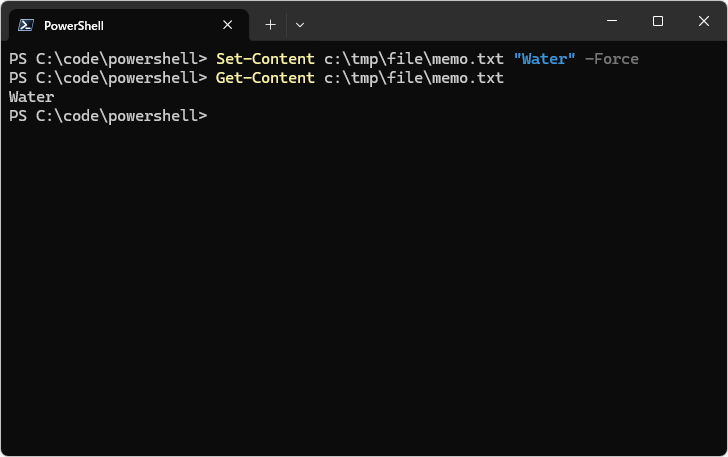Click the first PS C:\code\powershell> prompt
The image size is (728, 457).
pyautogui.click(x=108, y=59)
